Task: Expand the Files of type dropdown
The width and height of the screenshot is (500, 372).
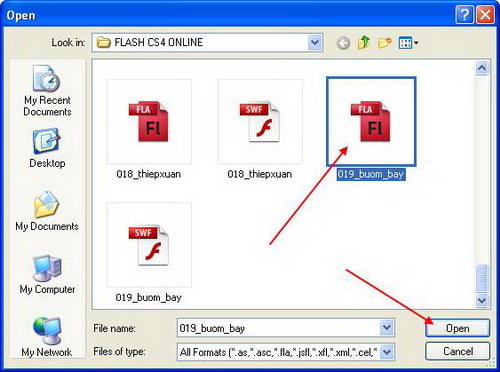Action: (x=387, y=352)
